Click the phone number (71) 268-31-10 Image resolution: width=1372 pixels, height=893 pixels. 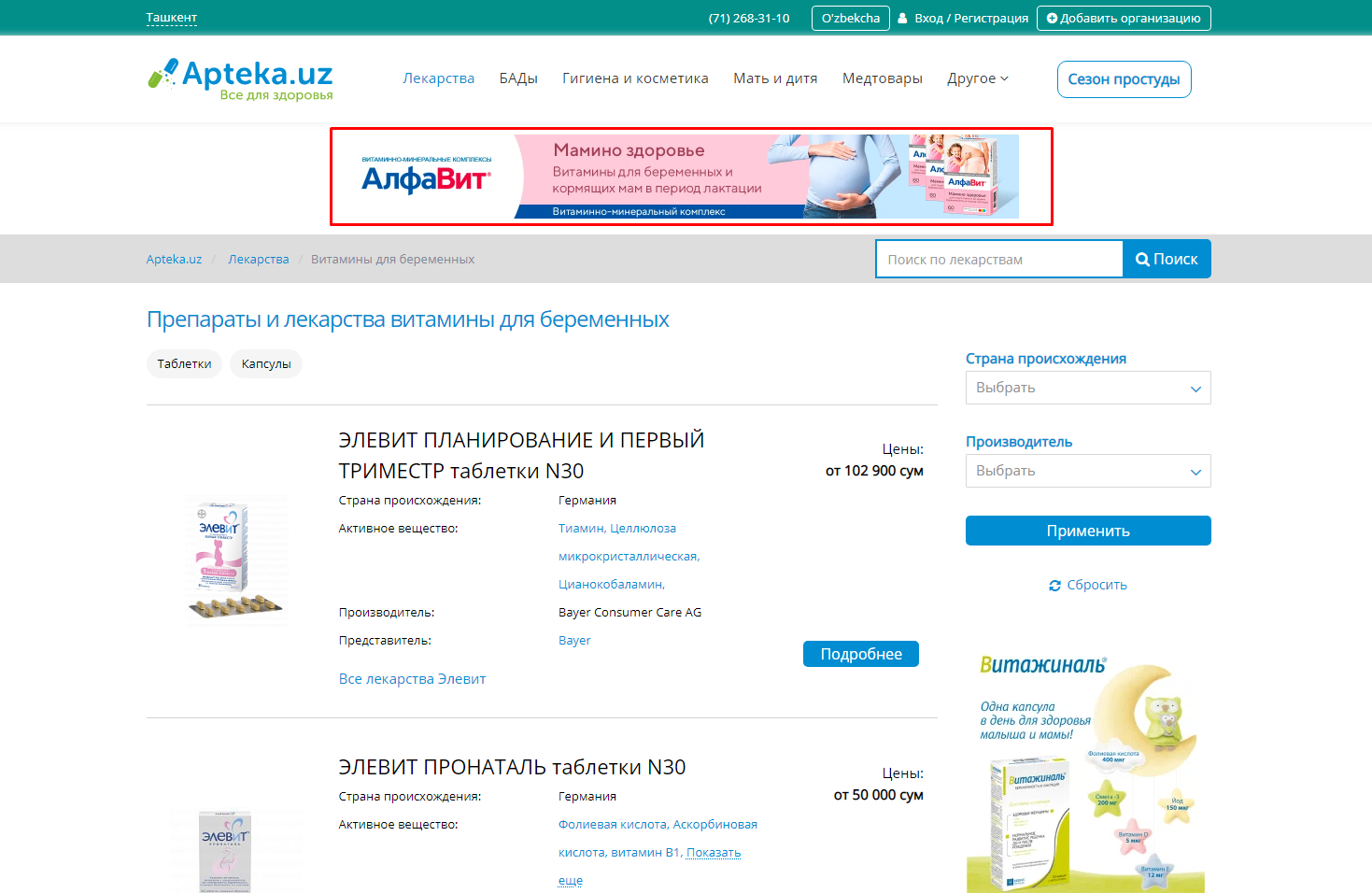[749, 18]
